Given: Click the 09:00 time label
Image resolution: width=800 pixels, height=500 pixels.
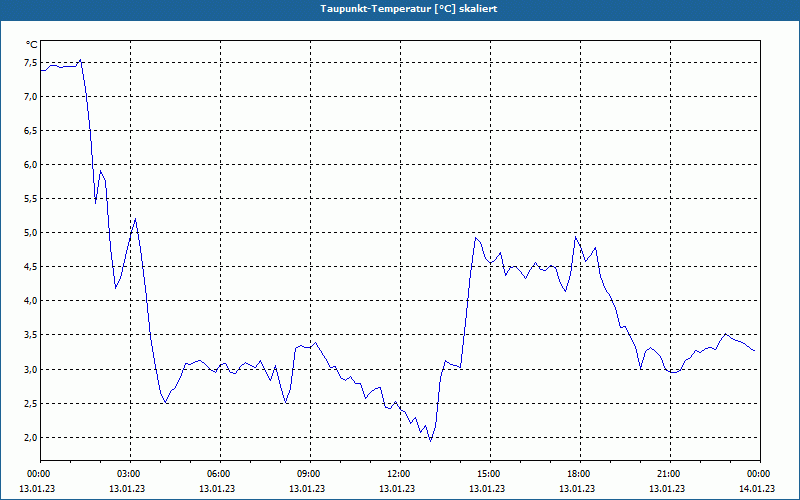Looking at the screenshot, I should point(310,474).
